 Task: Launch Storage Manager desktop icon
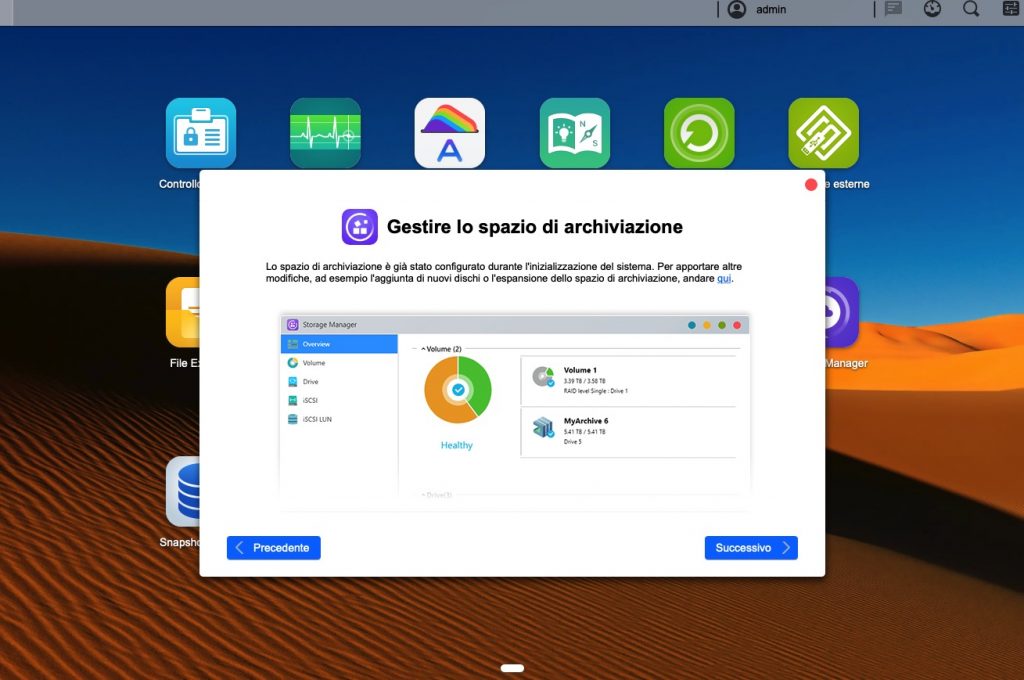pos(841,312)
